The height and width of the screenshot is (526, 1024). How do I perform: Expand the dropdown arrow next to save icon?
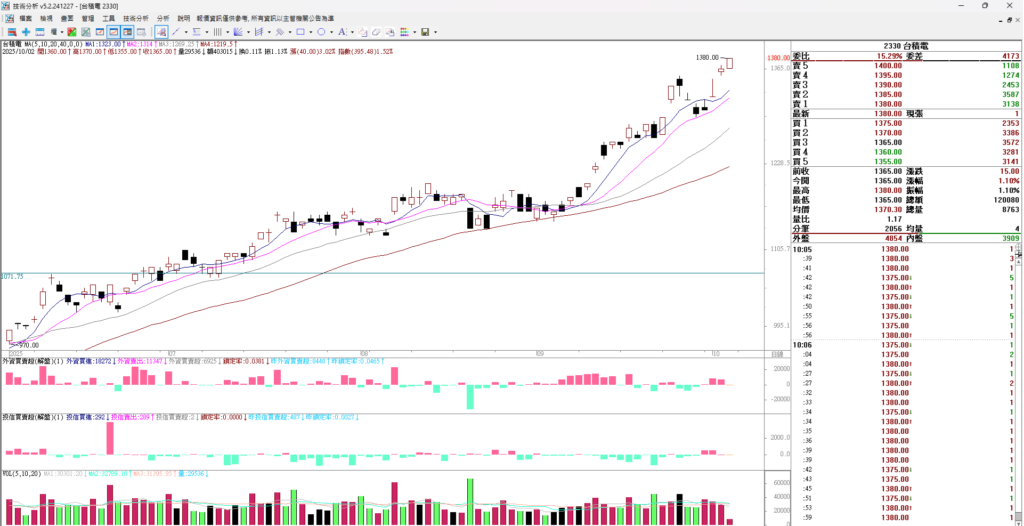click(436, 32)
